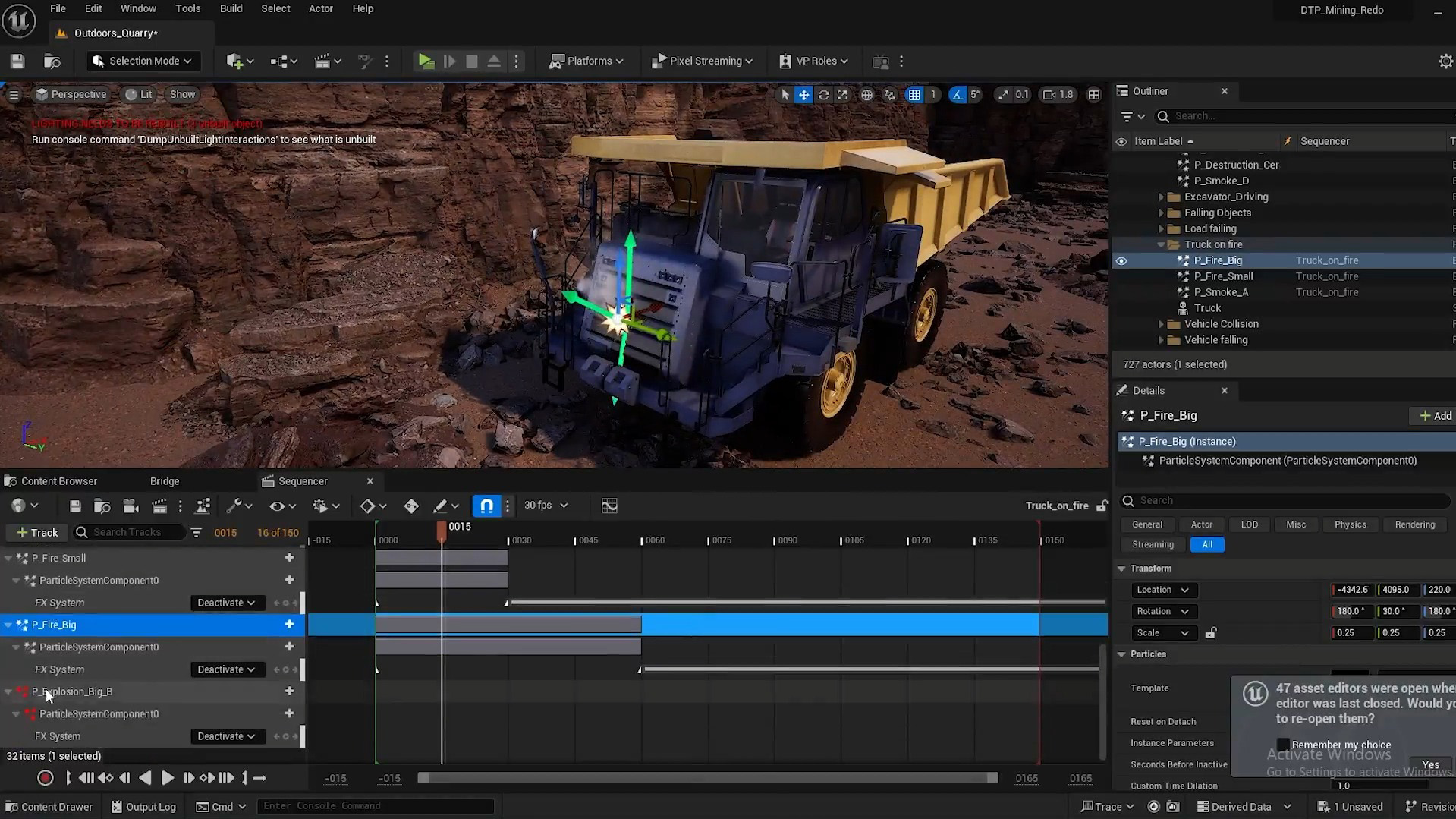Click the Physics filter button in Details
The width and height of the screenshot is (1456, 819).
point(1350,524)
